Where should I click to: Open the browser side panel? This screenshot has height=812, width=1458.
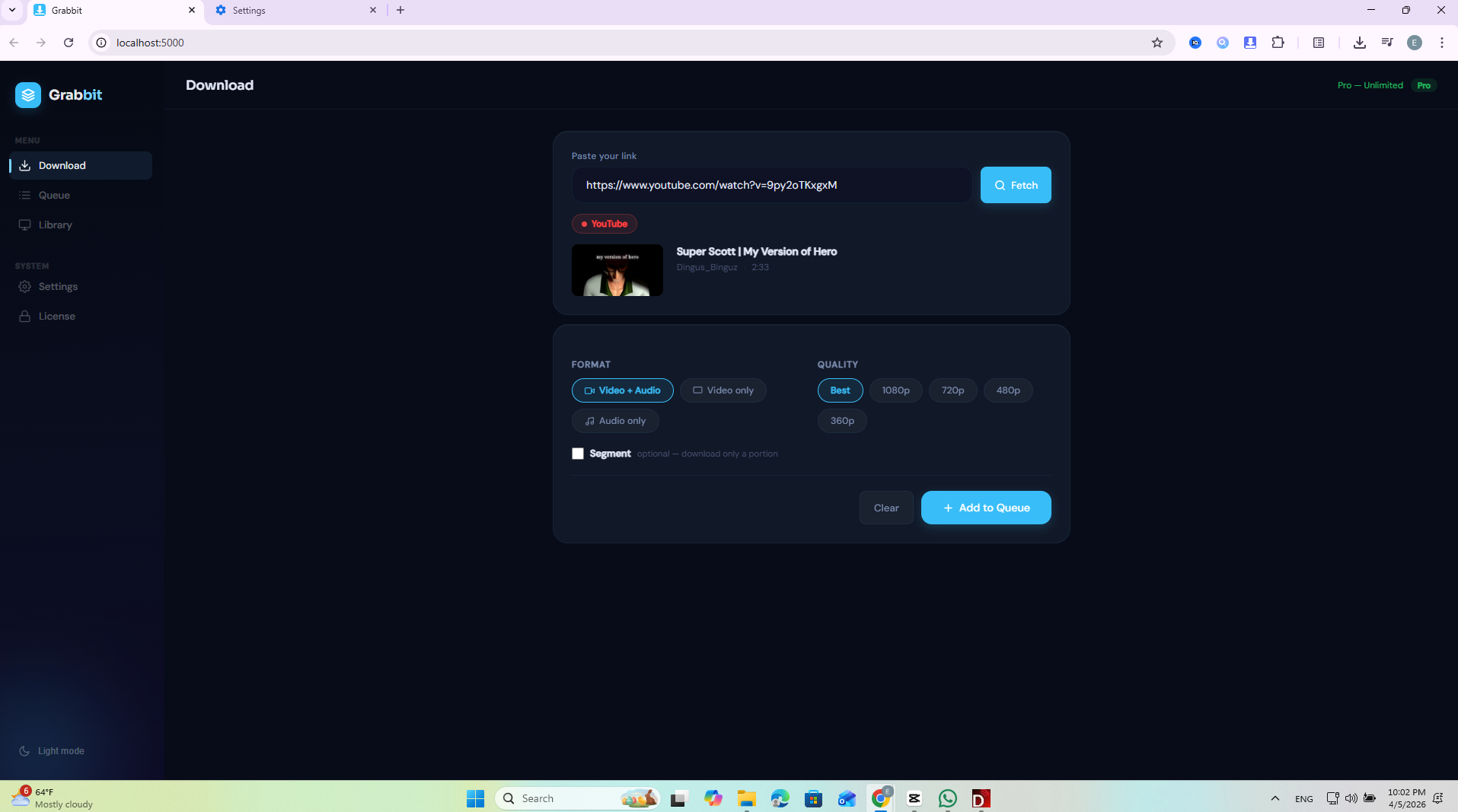pos(1319,43)
